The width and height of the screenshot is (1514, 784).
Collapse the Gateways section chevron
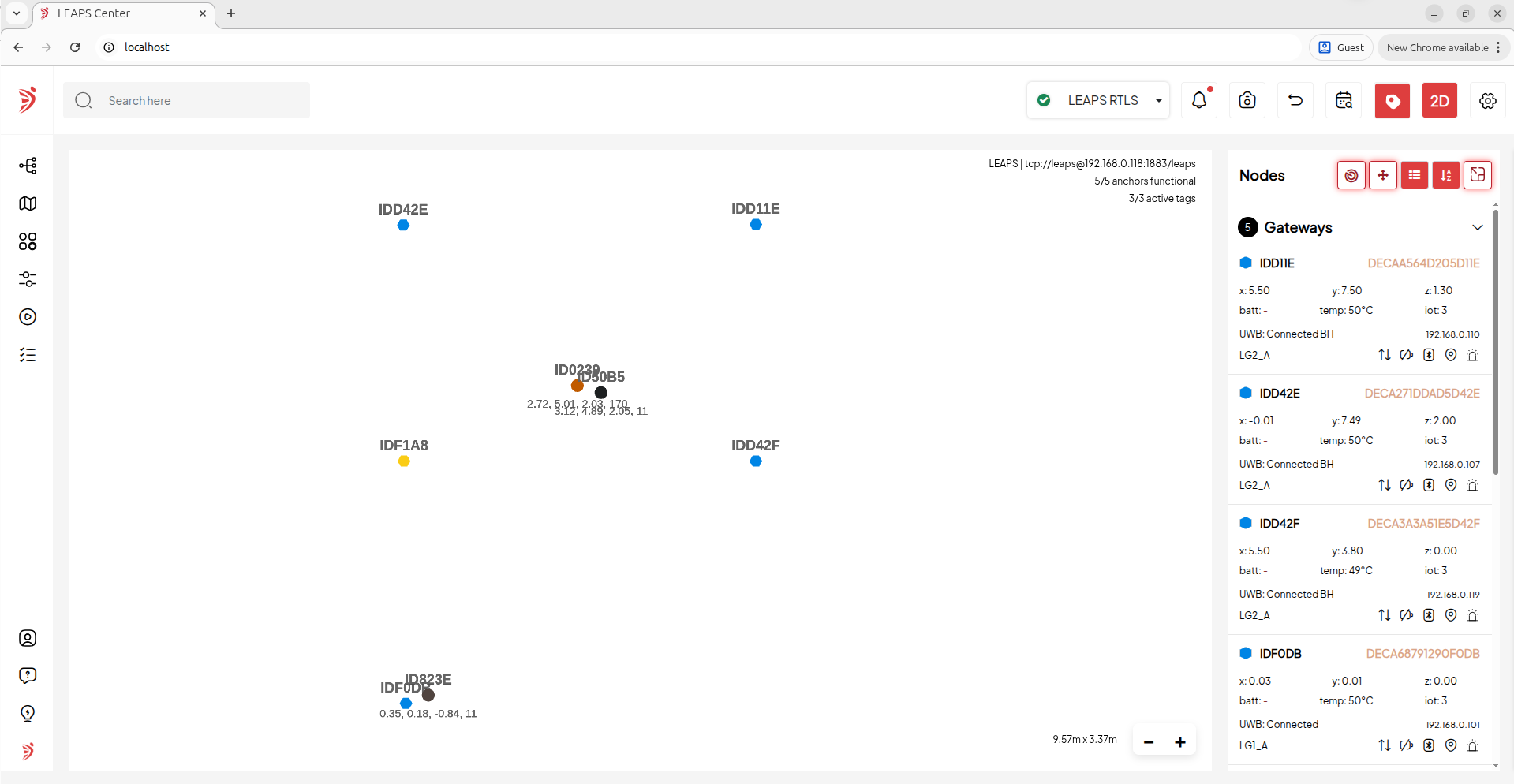[1478, 227]
